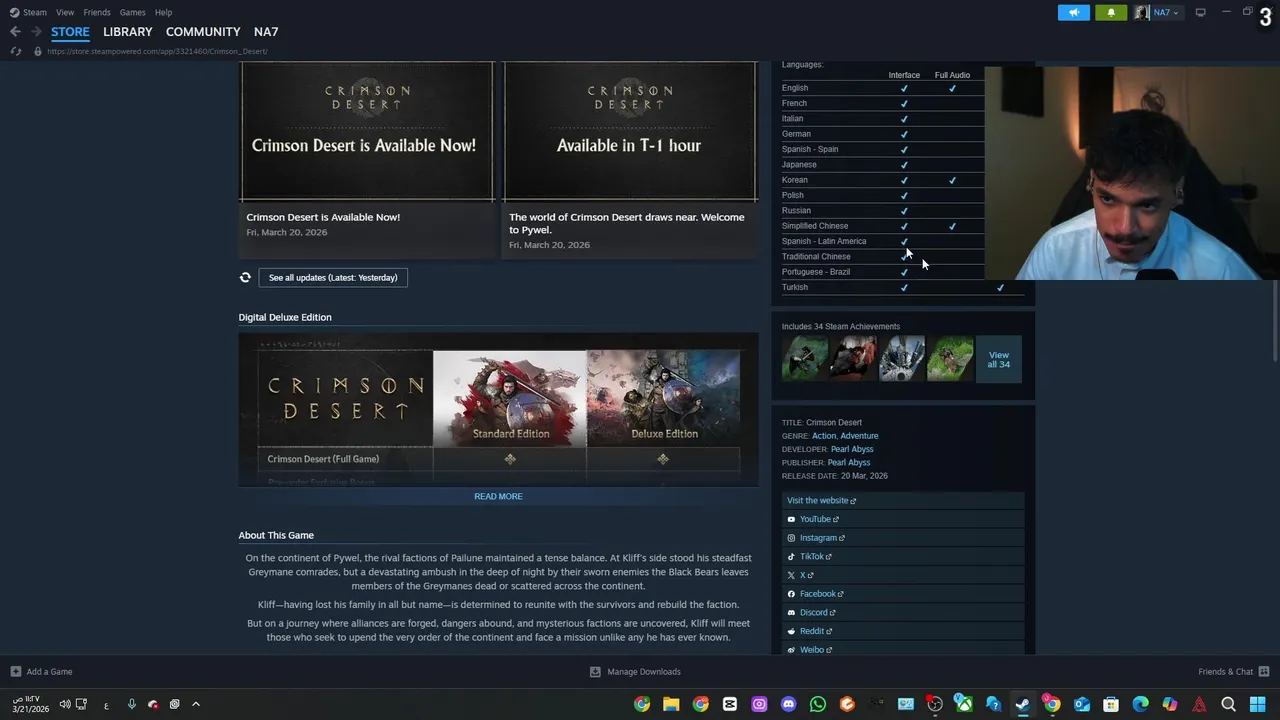The height and width of the screenshot is (720, 1280).
Task: Switch to the COMMUNITY tab
Action: click(x=203, y=32)
